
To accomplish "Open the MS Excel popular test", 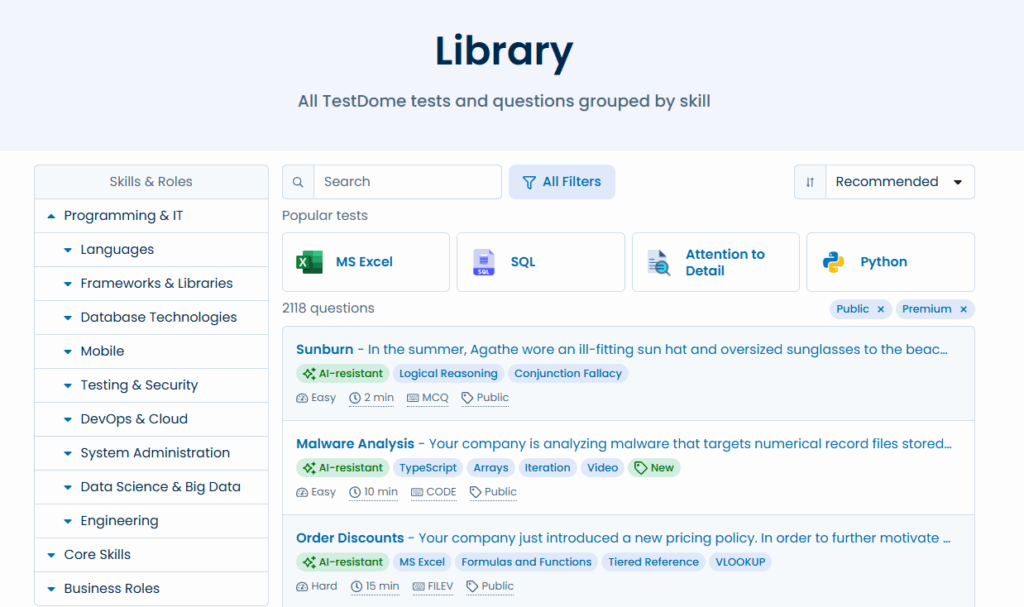I will pyautogui.click(x=366, y=262).
